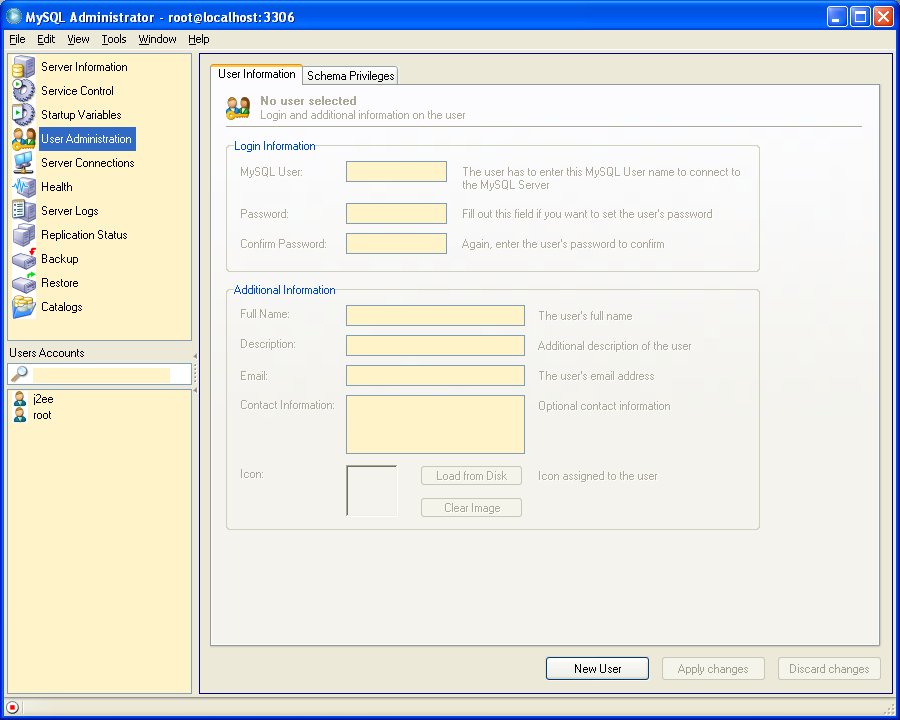Viewport: 900px width, 720px height.
Task: Click the magnifier icon in user search
Action: click(x=20, y=374)
